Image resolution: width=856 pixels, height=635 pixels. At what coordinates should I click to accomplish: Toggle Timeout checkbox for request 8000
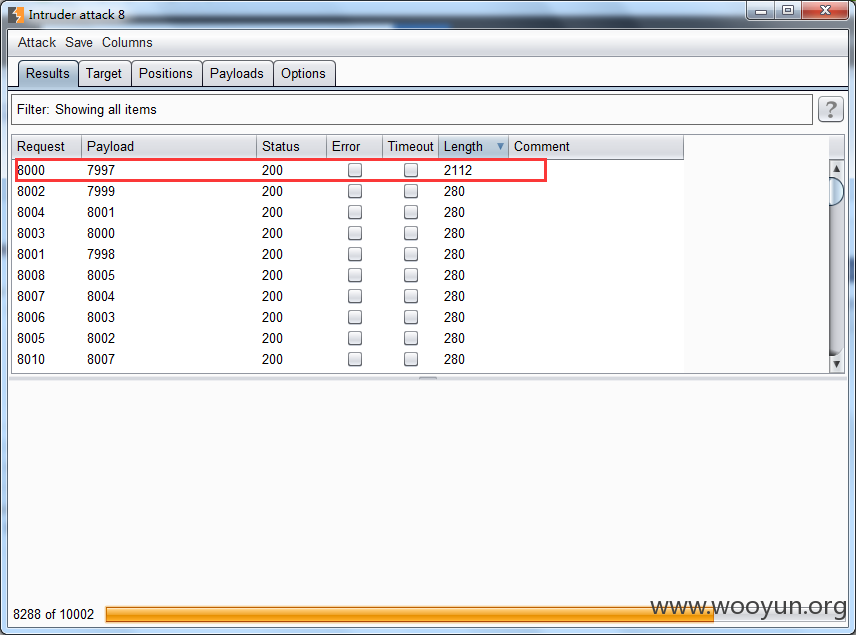click(411, 170)
